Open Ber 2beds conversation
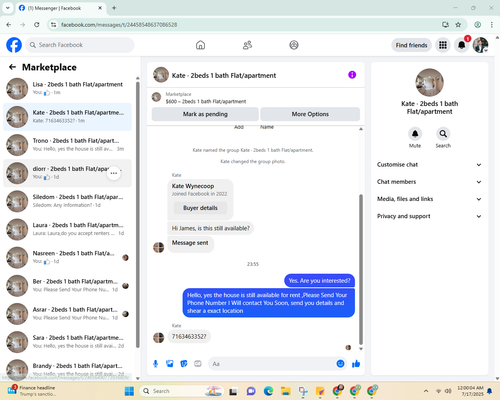This screenshot has height=400, width=500. (x=67, y=286)
